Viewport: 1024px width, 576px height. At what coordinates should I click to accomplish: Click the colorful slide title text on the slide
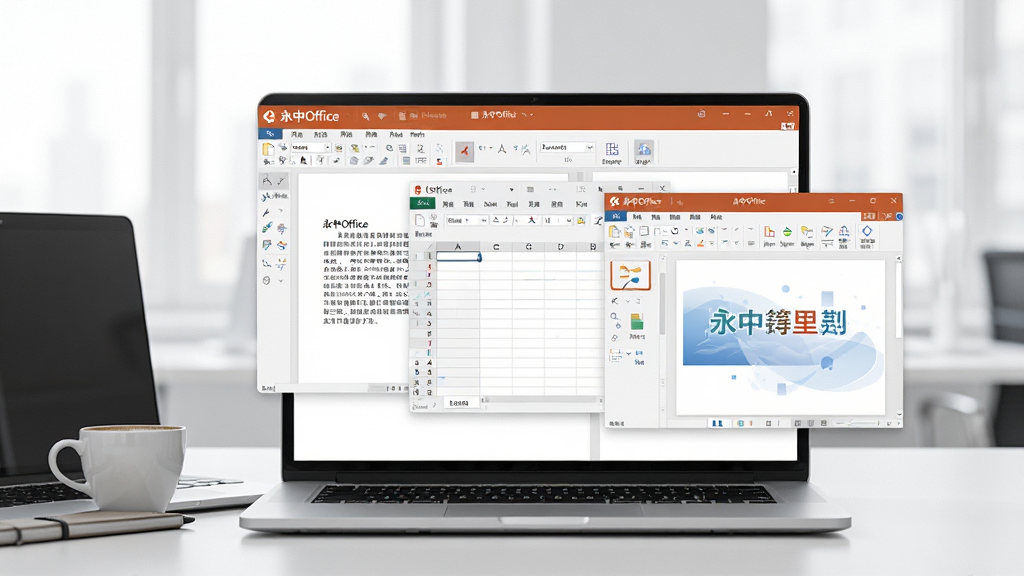[x=777, y=322]
